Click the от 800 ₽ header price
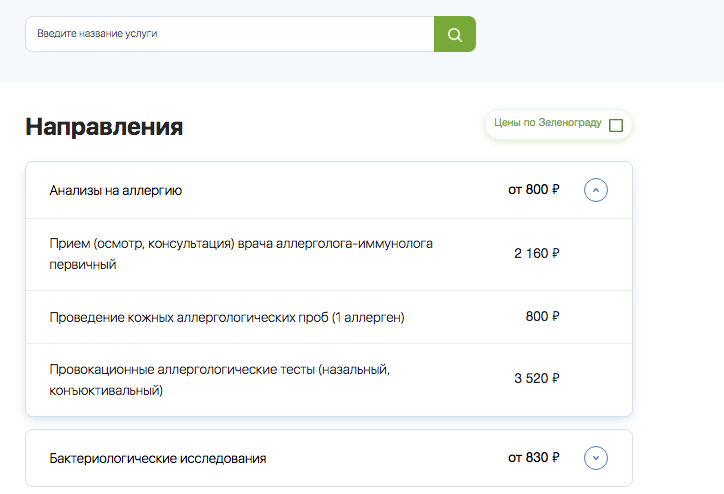 pos(534,190)
